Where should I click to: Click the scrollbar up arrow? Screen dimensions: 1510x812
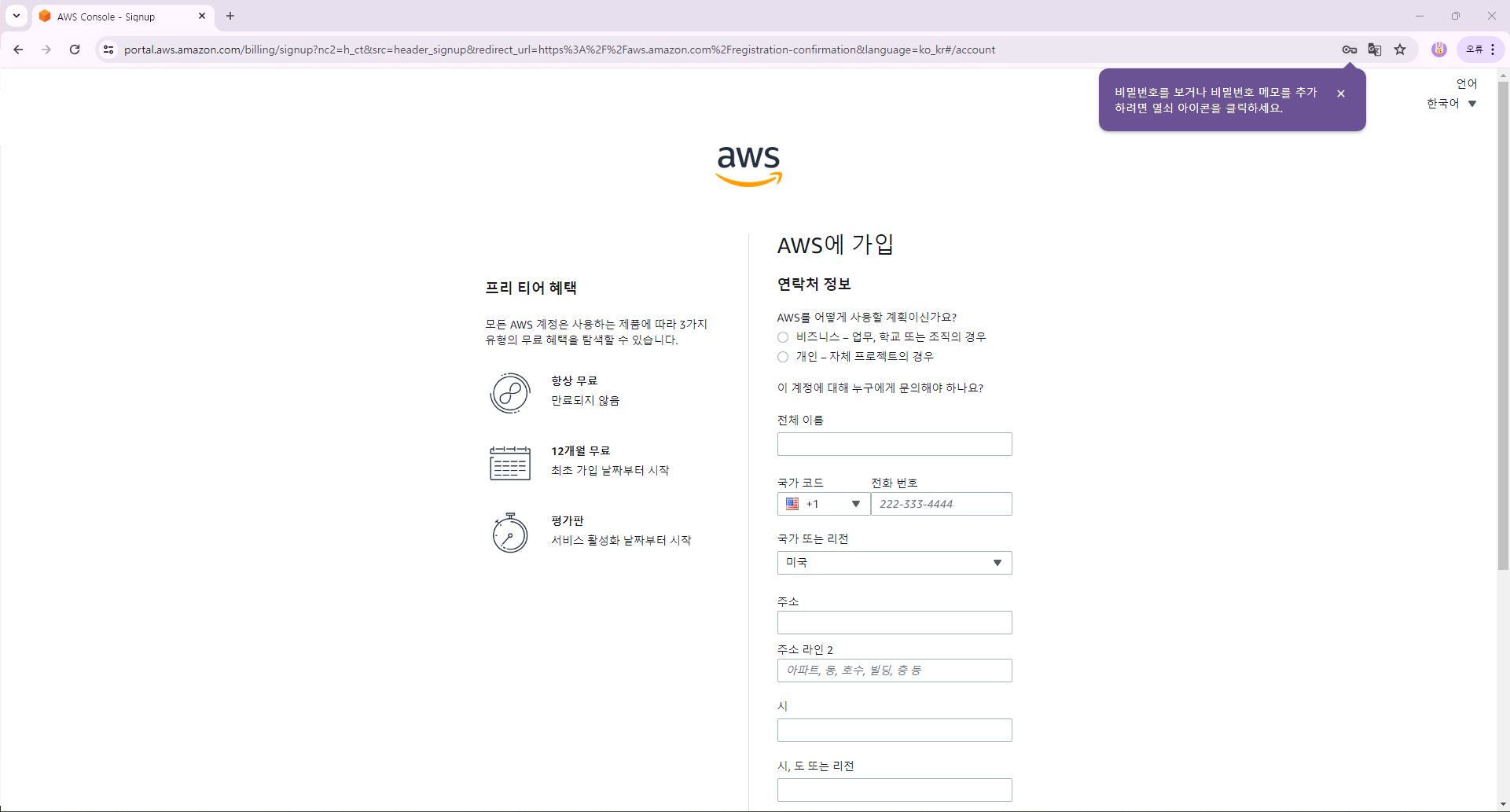coord(1503,75)
